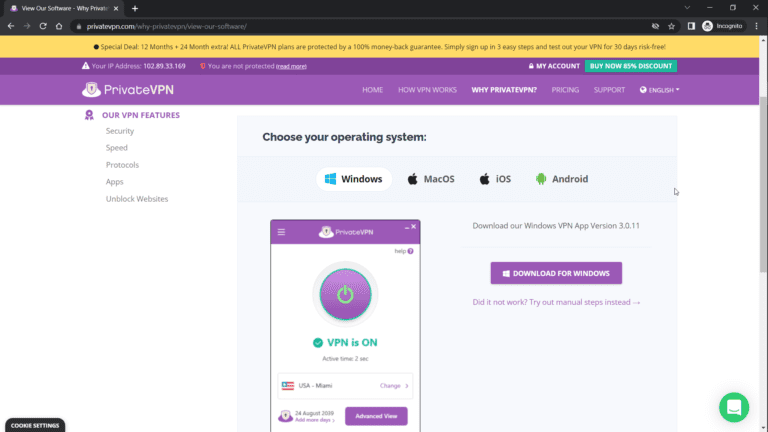This screenshot has width=768, height=432.
Task: Select the iOS operating system tab
Action: (x=495, y=179)
